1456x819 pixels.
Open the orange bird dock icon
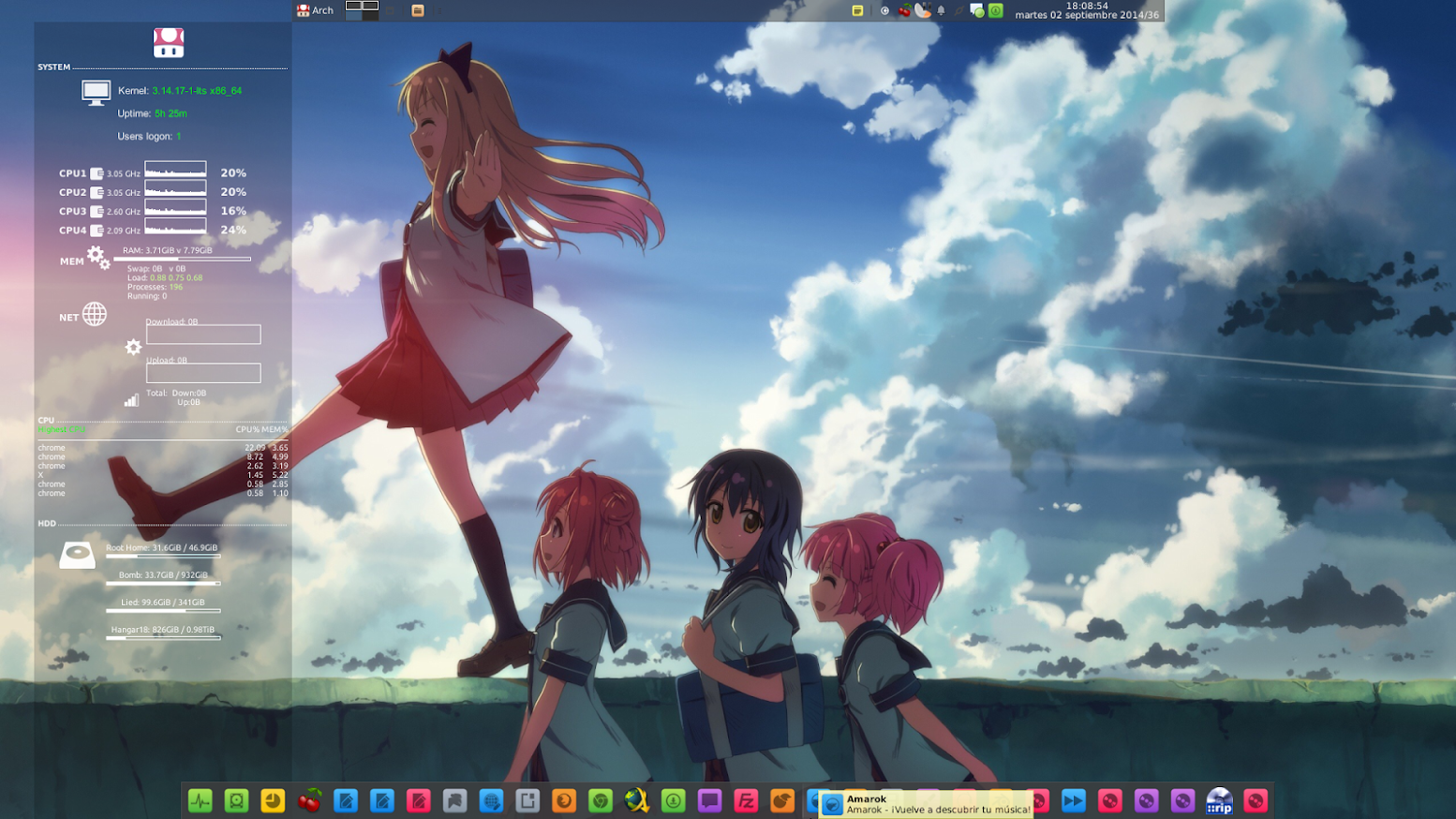pos(782,800)
